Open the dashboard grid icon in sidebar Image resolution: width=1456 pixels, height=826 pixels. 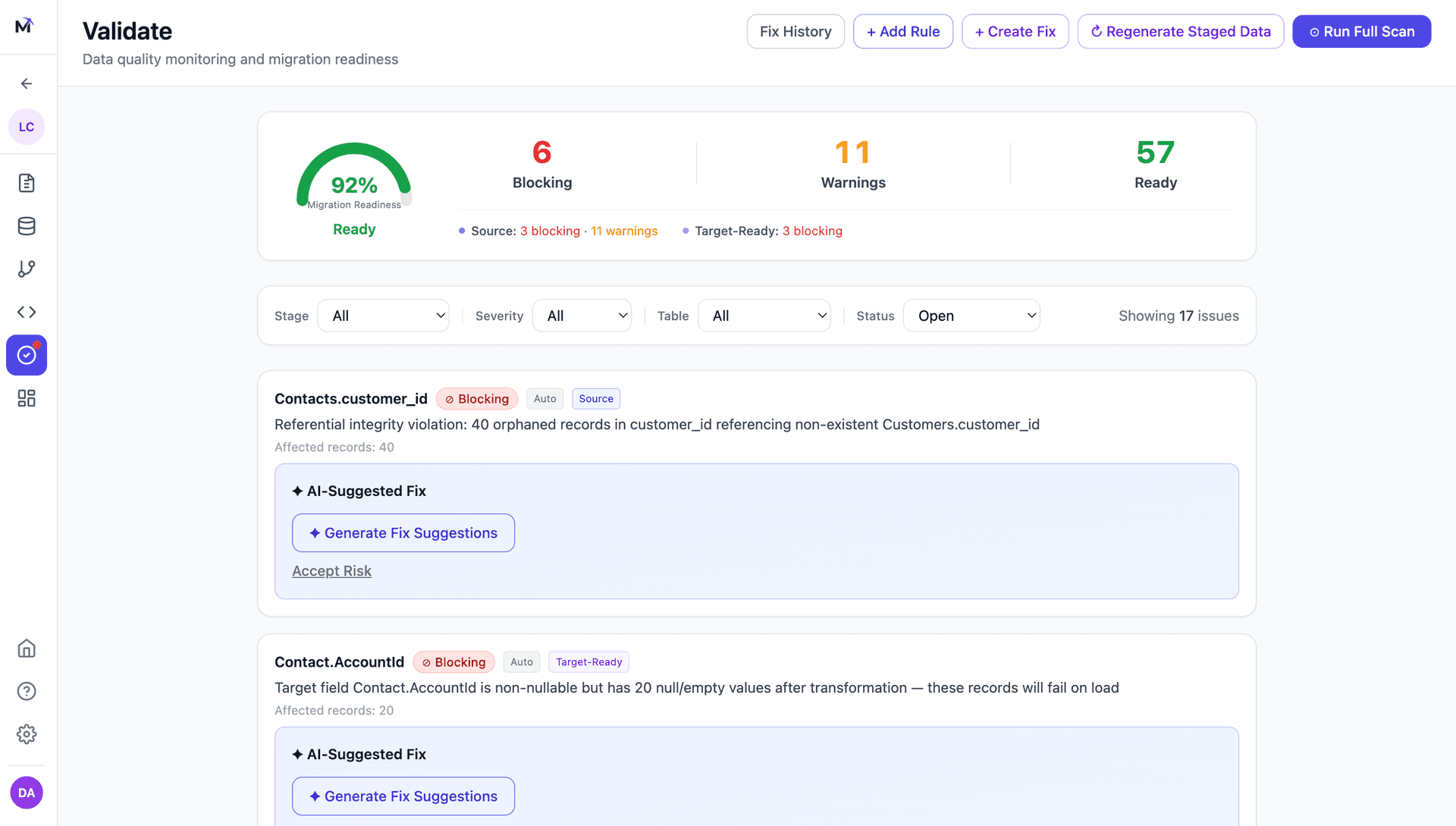tap(27, 397)
